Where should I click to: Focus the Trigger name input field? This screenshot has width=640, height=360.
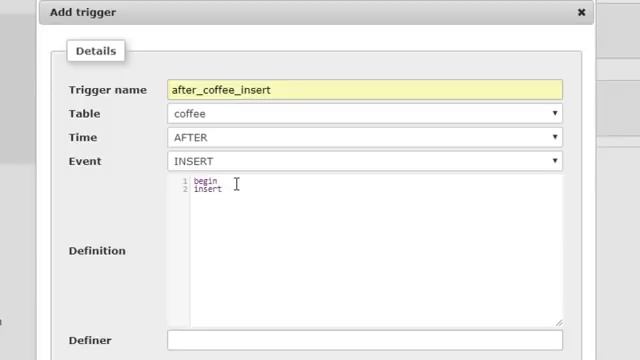(364, 90)
